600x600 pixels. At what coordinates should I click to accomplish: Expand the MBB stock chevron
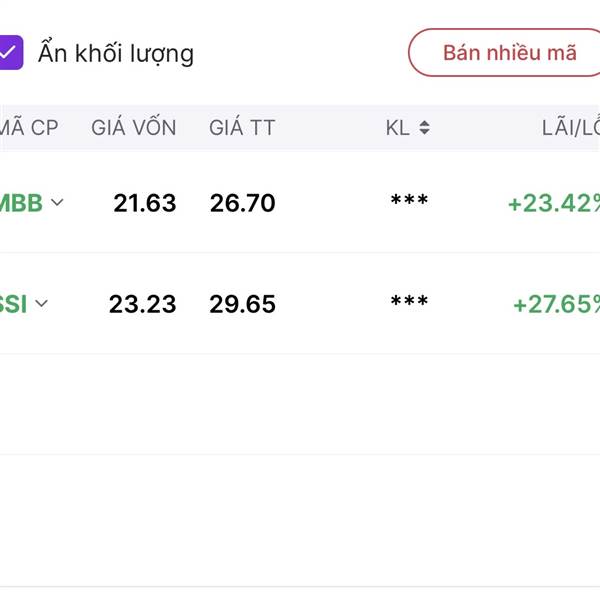57,203
